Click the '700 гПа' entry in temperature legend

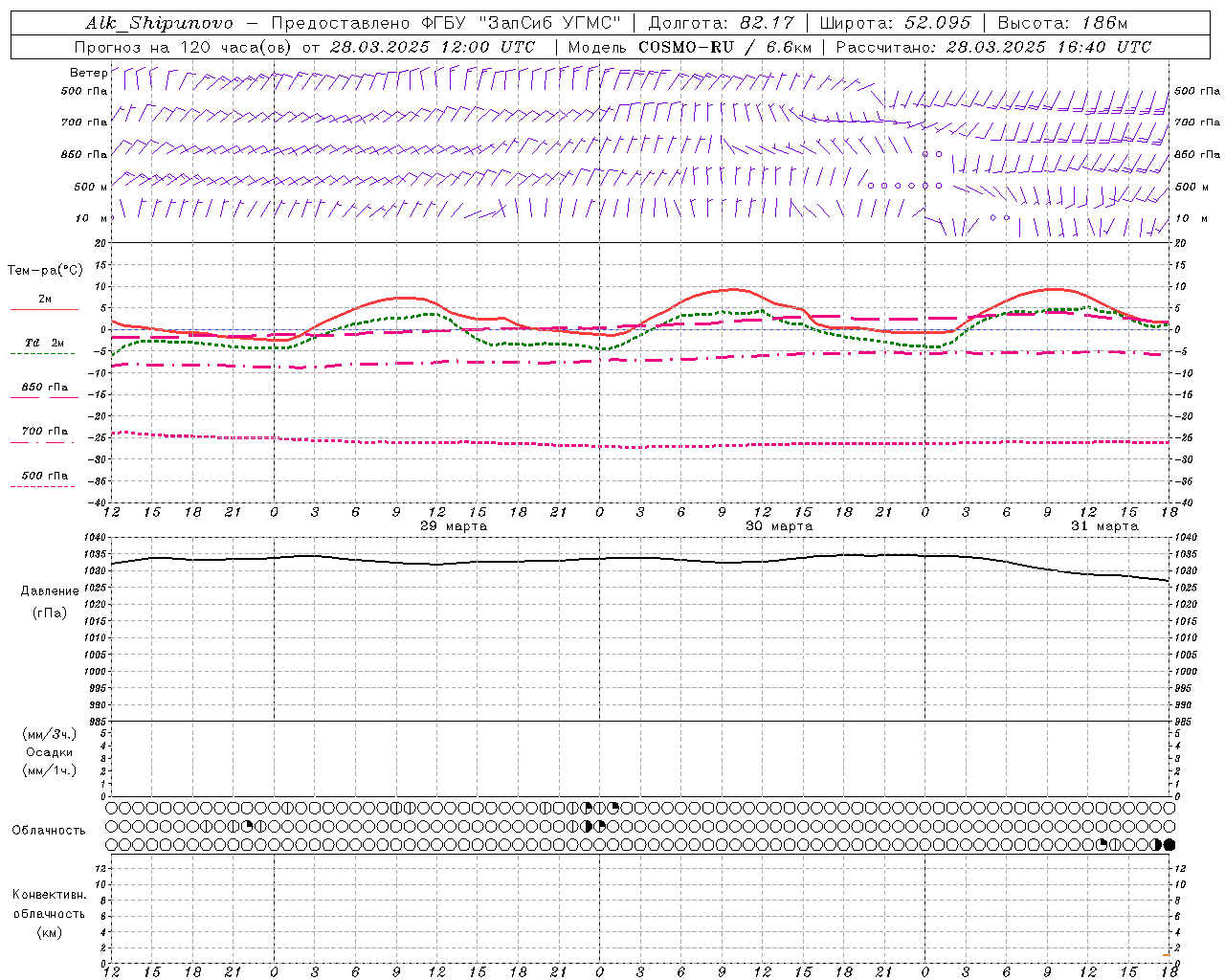[x=45, y=432]
